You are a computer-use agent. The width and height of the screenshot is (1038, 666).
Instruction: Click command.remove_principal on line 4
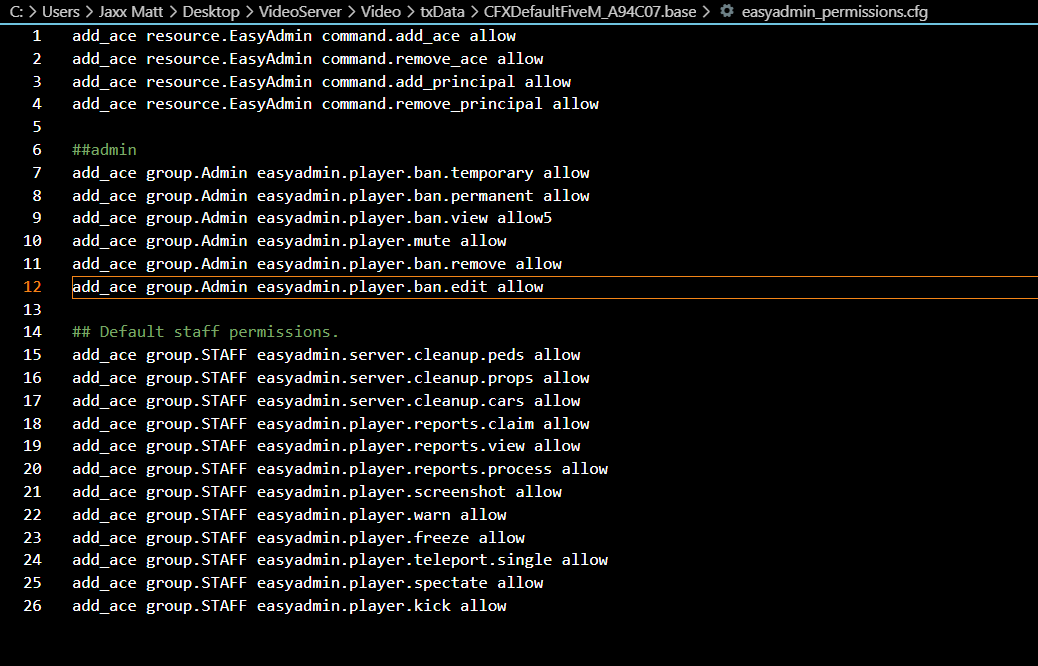[432, 104]
